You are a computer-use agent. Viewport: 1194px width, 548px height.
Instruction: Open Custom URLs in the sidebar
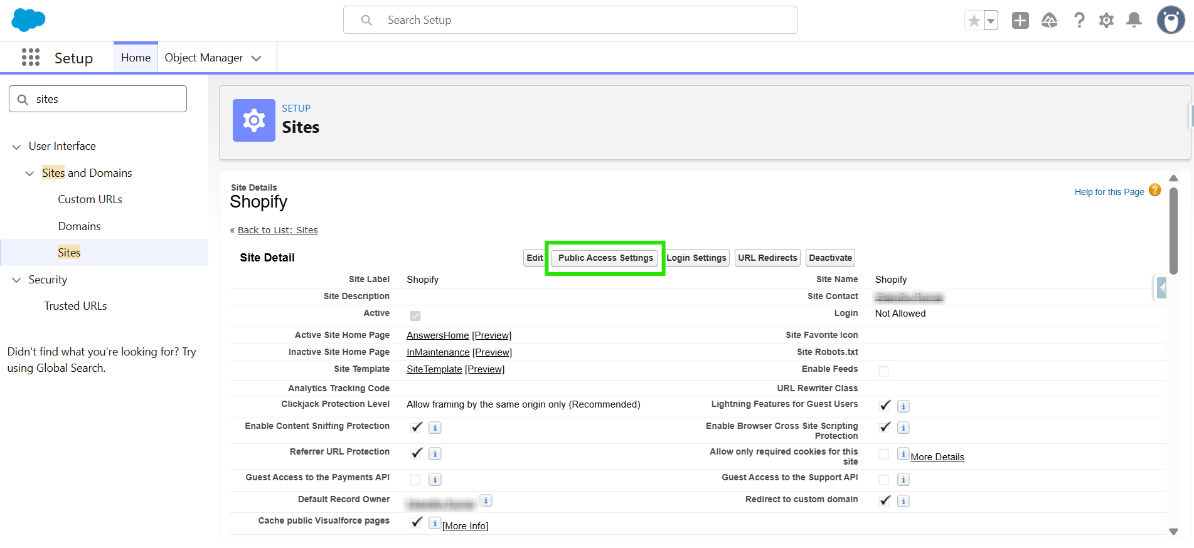[x=90, y=199]
